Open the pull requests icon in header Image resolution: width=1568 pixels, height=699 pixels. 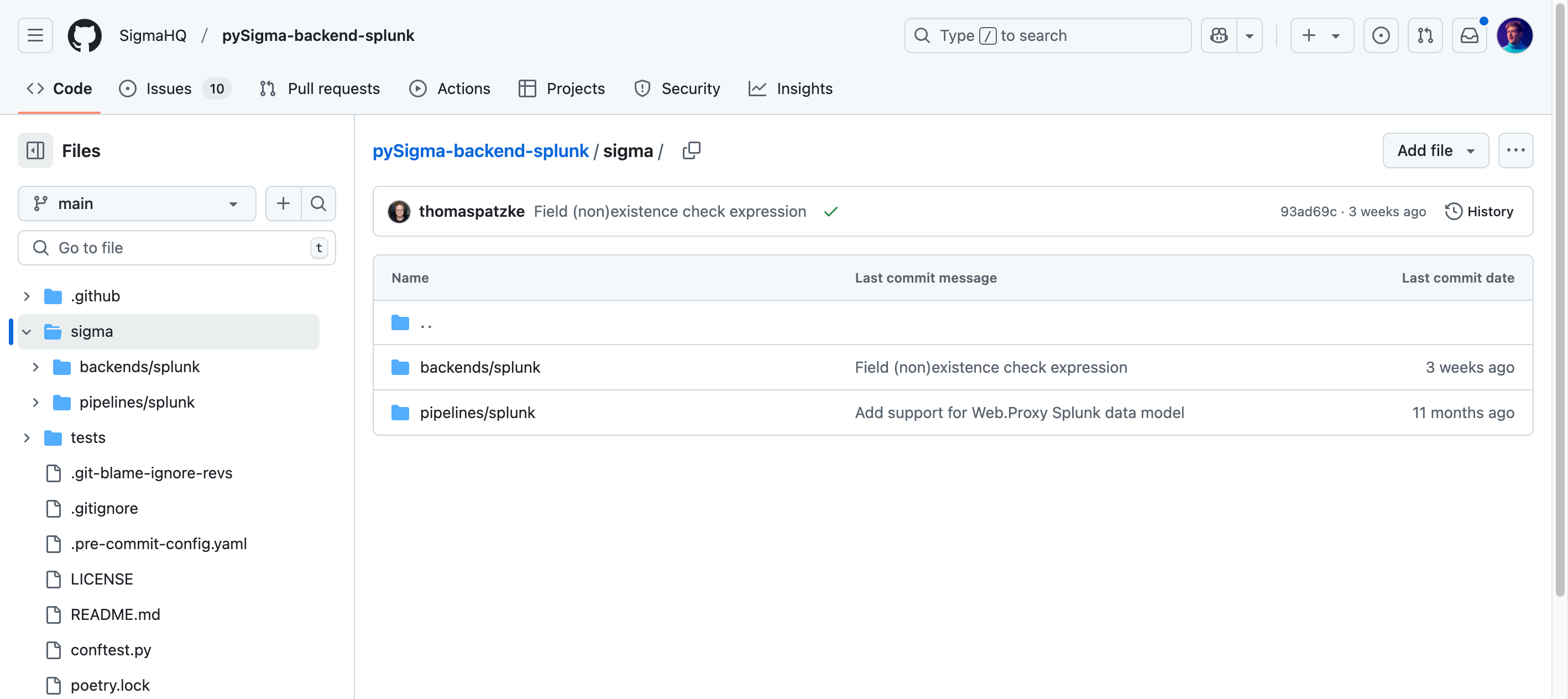coord(1425,35)
